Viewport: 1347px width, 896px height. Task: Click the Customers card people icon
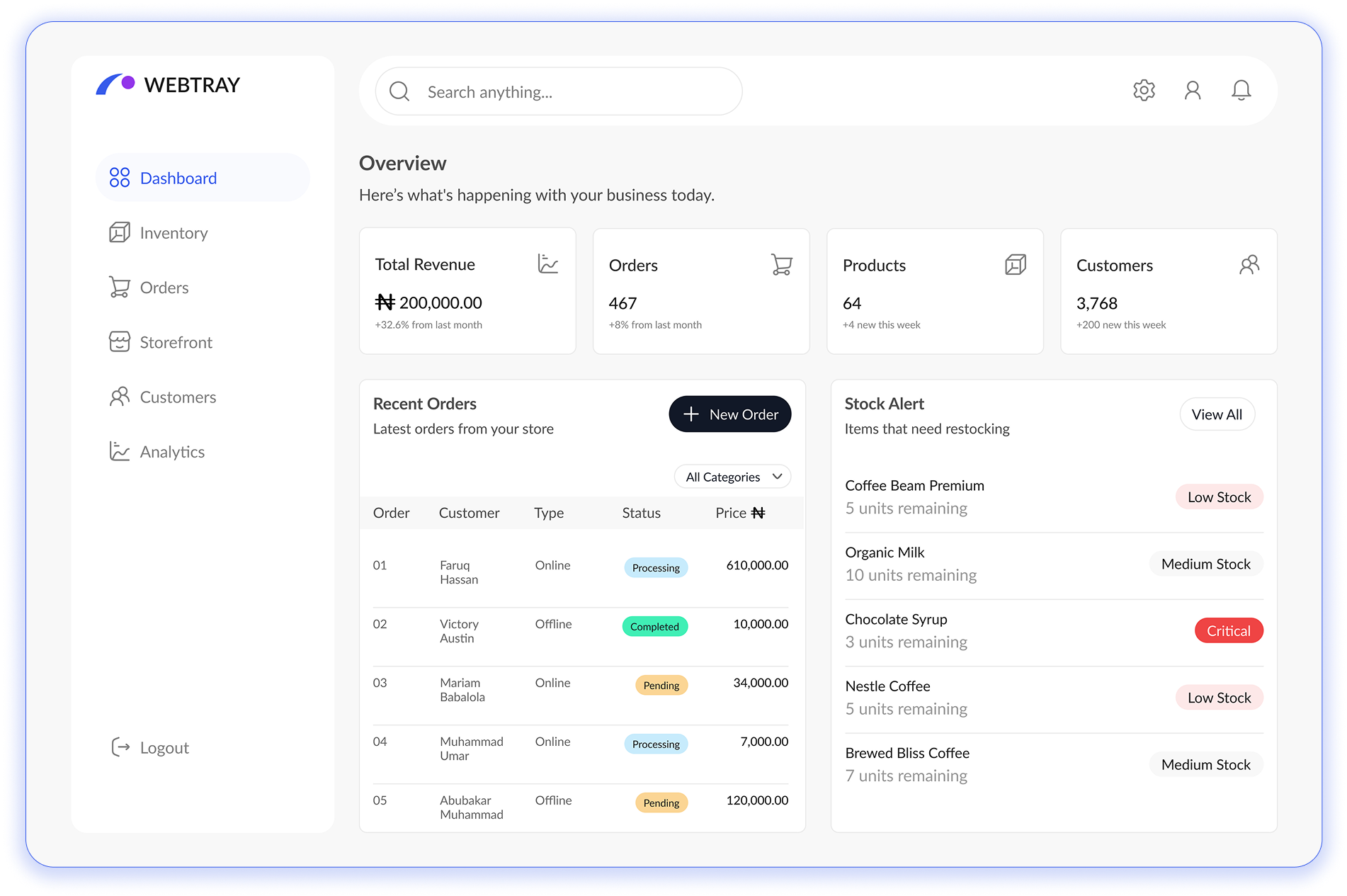pos(1249,265)
